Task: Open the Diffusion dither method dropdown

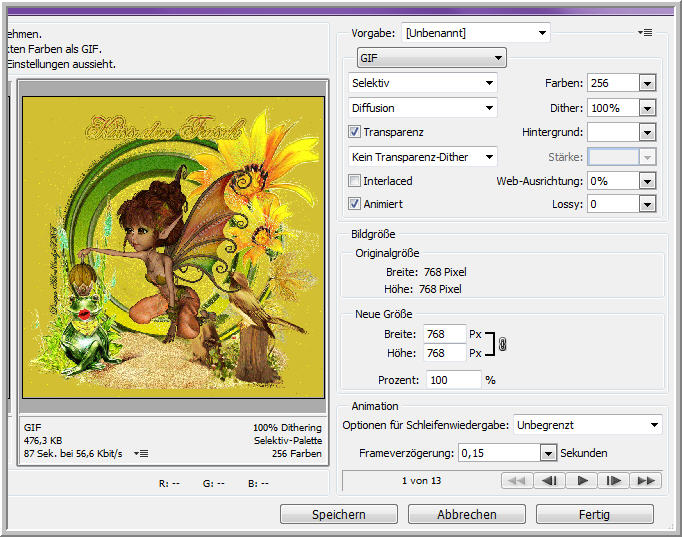Action: click(x=423, y=107)
